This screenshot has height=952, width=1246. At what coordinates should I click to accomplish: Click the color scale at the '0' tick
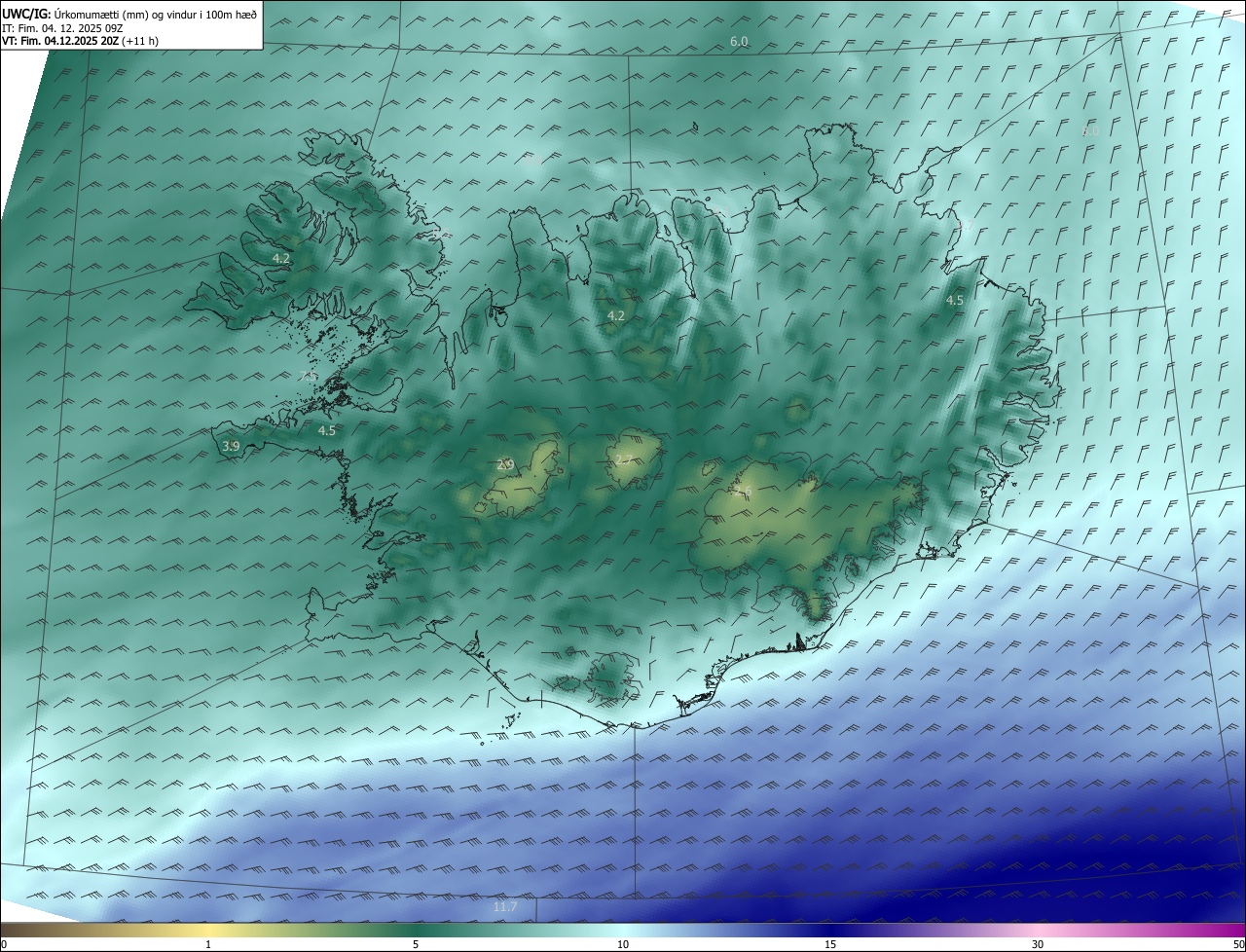click(x=4, y=944)
